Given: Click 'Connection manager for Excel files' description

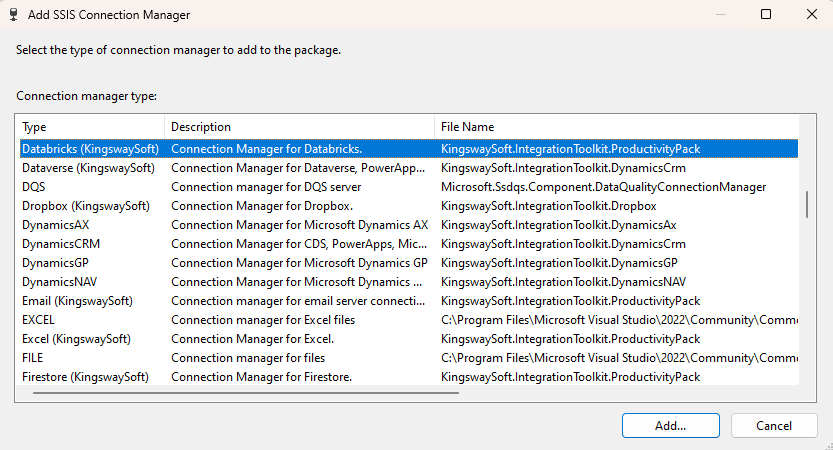Looking at the screenshot, I should point(263,320).
